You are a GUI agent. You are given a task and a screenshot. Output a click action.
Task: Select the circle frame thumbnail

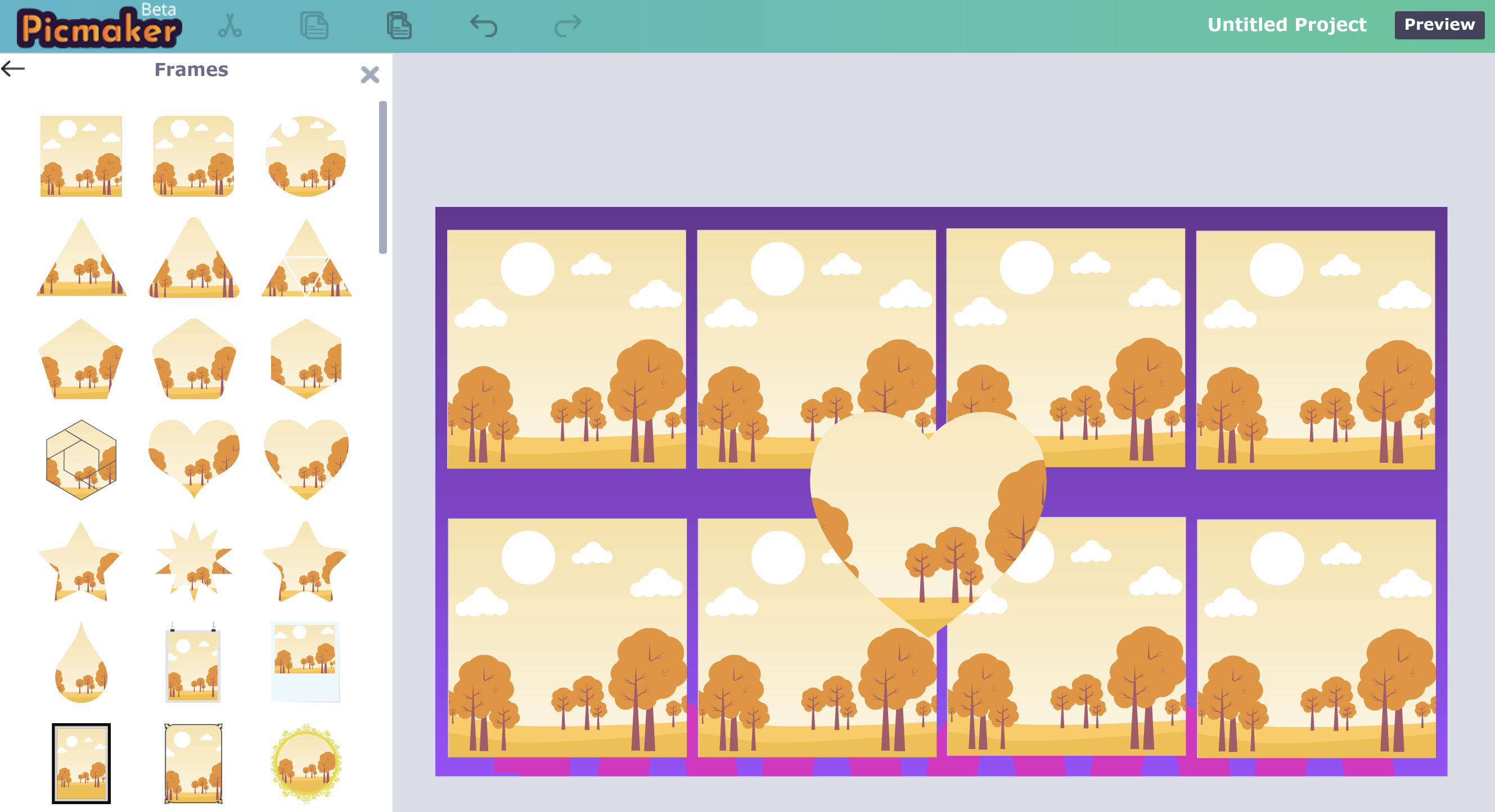[x=306, y=156]
